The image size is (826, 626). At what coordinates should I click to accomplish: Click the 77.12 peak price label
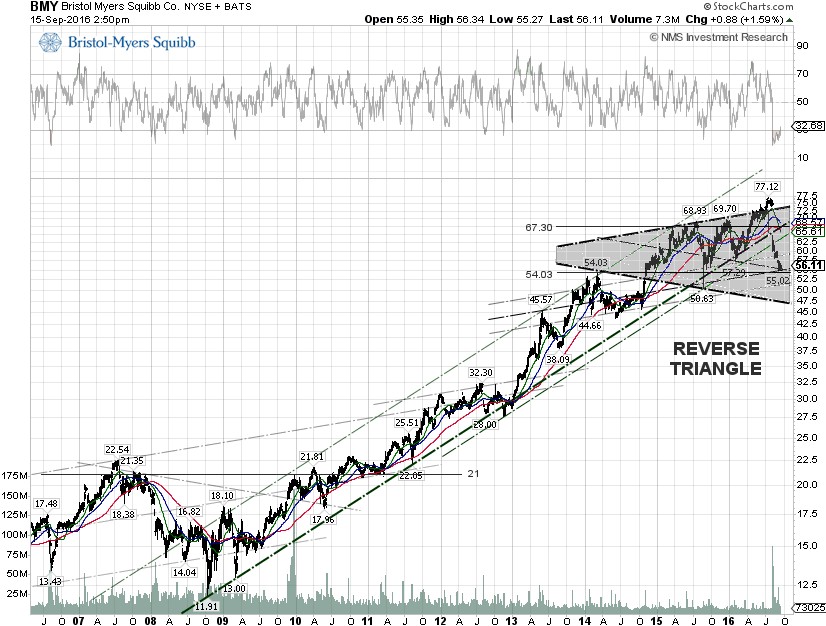click(766, 187)
